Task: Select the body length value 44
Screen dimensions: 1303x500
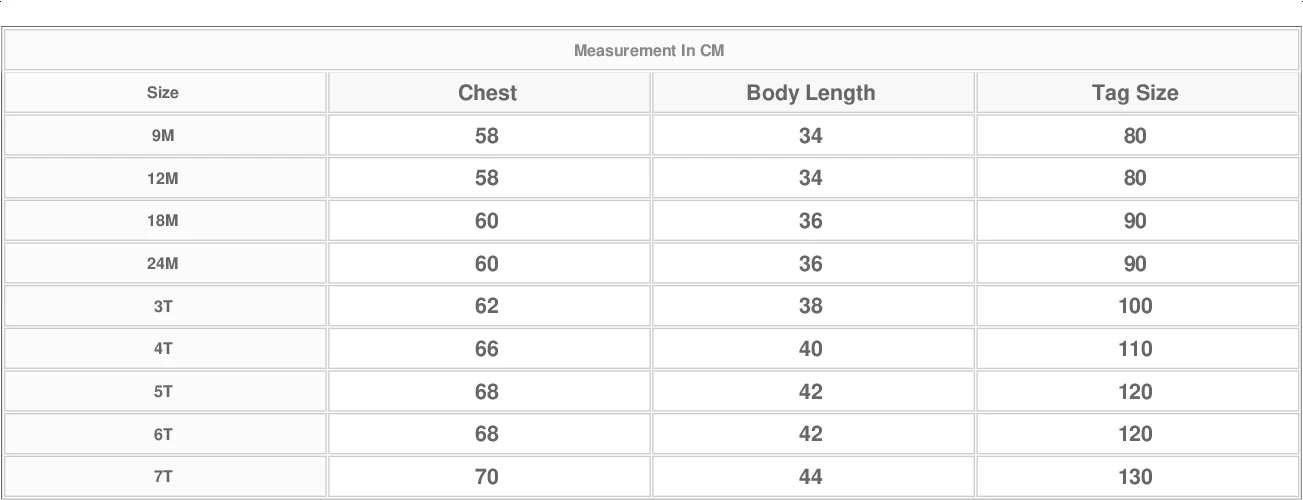Action: pyautogui.click(x=810, y=477)
